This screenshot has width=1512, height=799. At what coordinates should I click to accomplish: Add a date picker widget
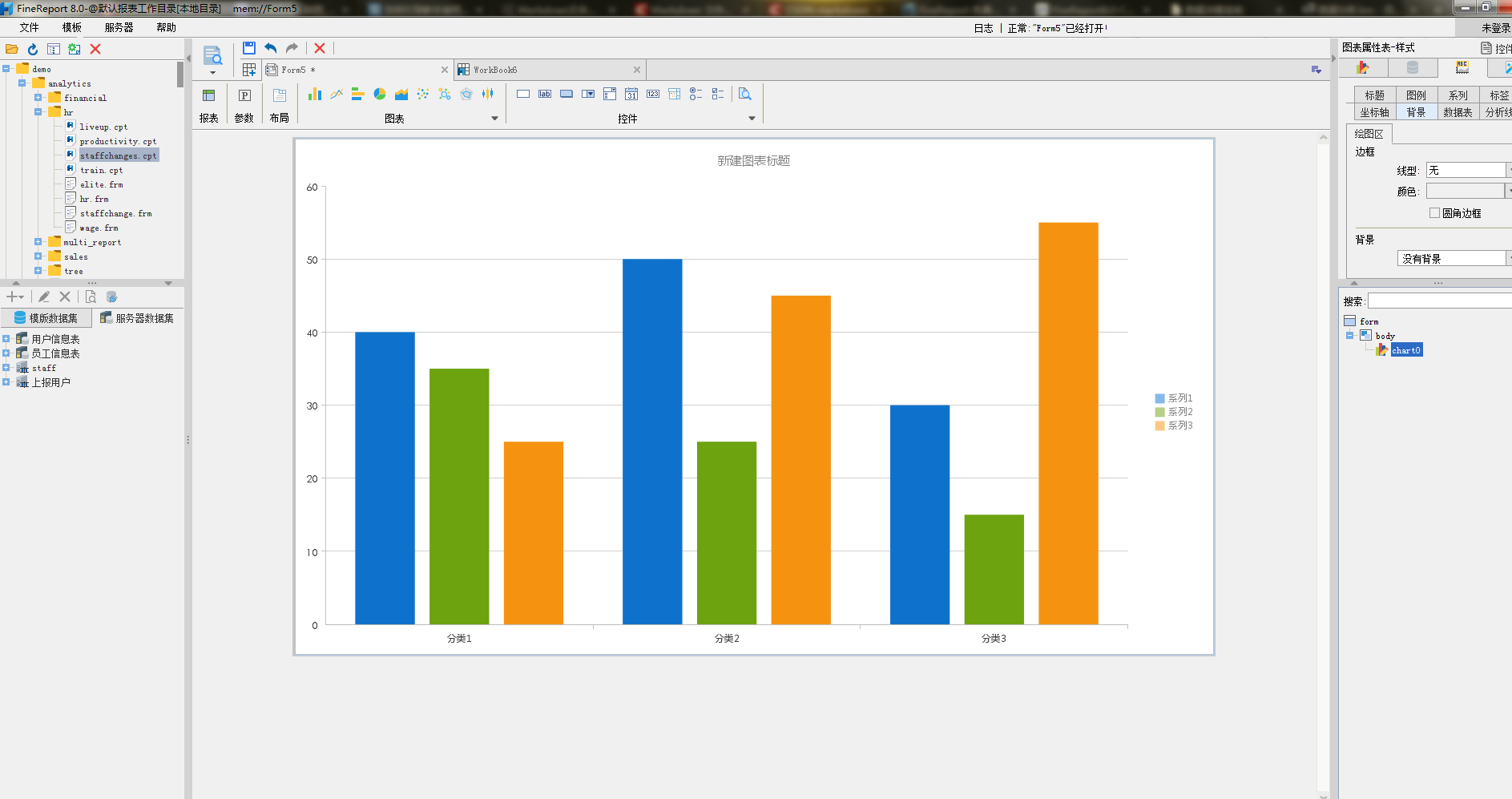pyautogui.click(x=631, y=95)
